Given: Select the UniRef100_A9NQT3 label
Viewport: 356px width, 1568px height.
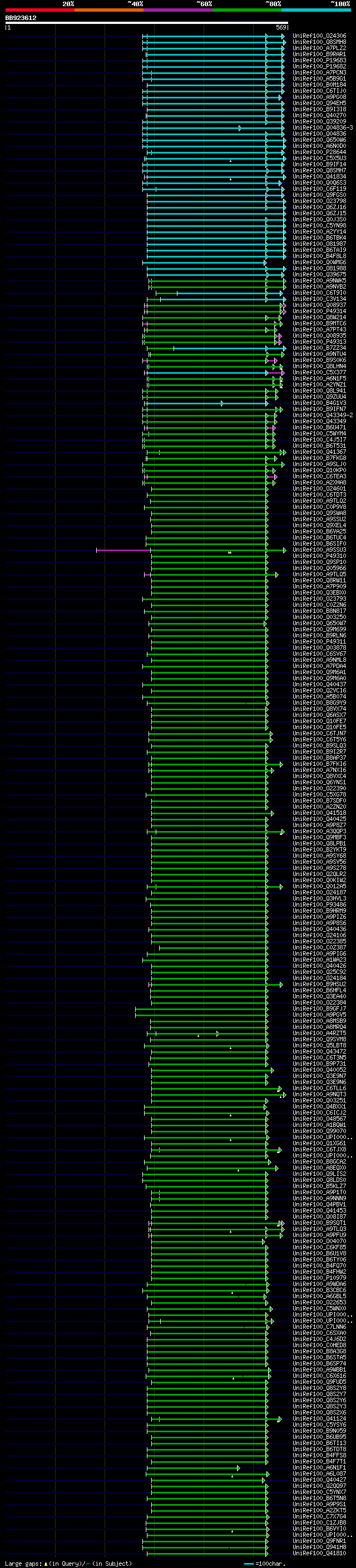Looking at the screenshot, I should coord(319,1095).
